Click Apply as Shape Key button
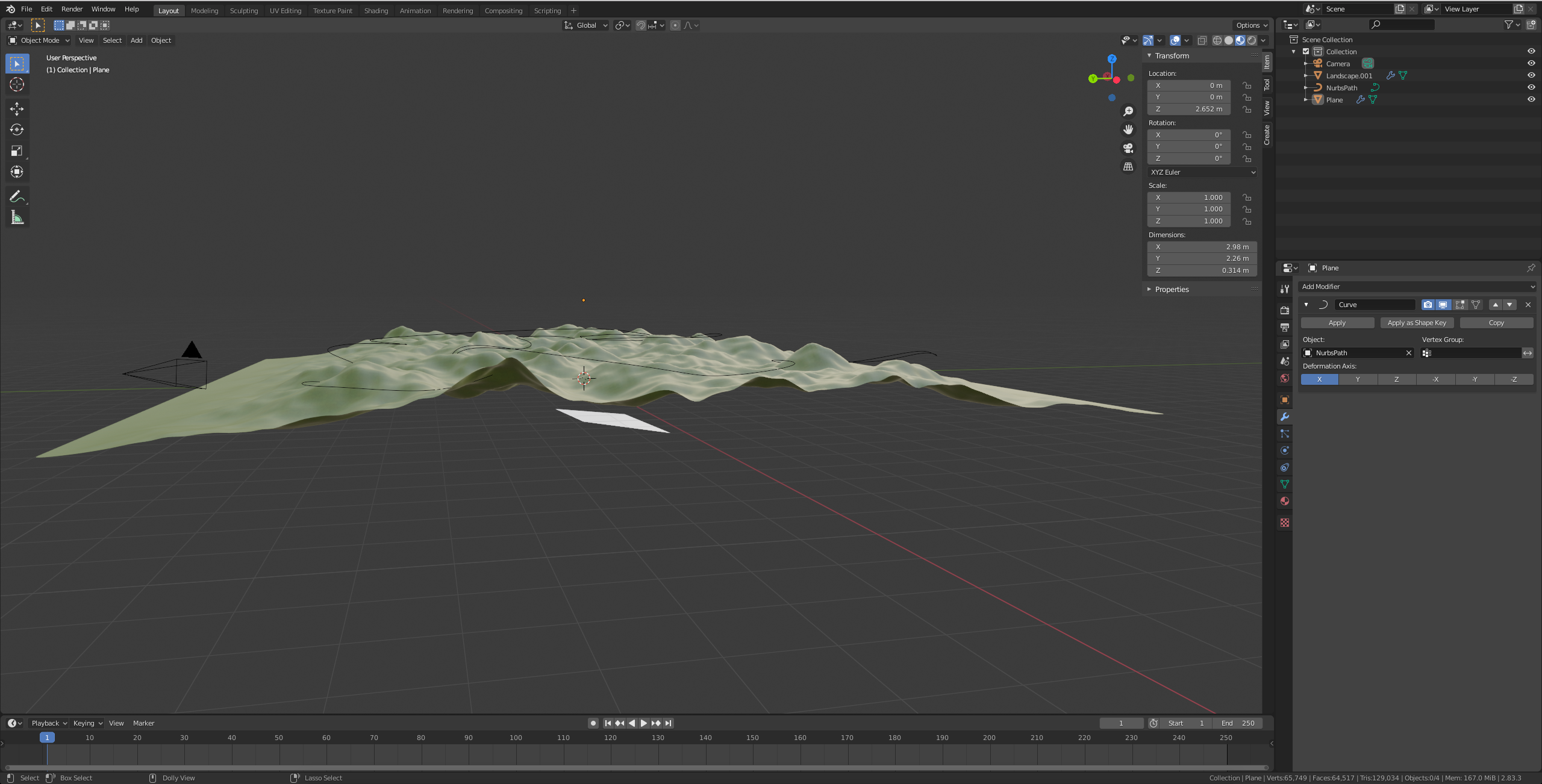This screenshot has height=784, width=1542. (x=1417, y=323)
